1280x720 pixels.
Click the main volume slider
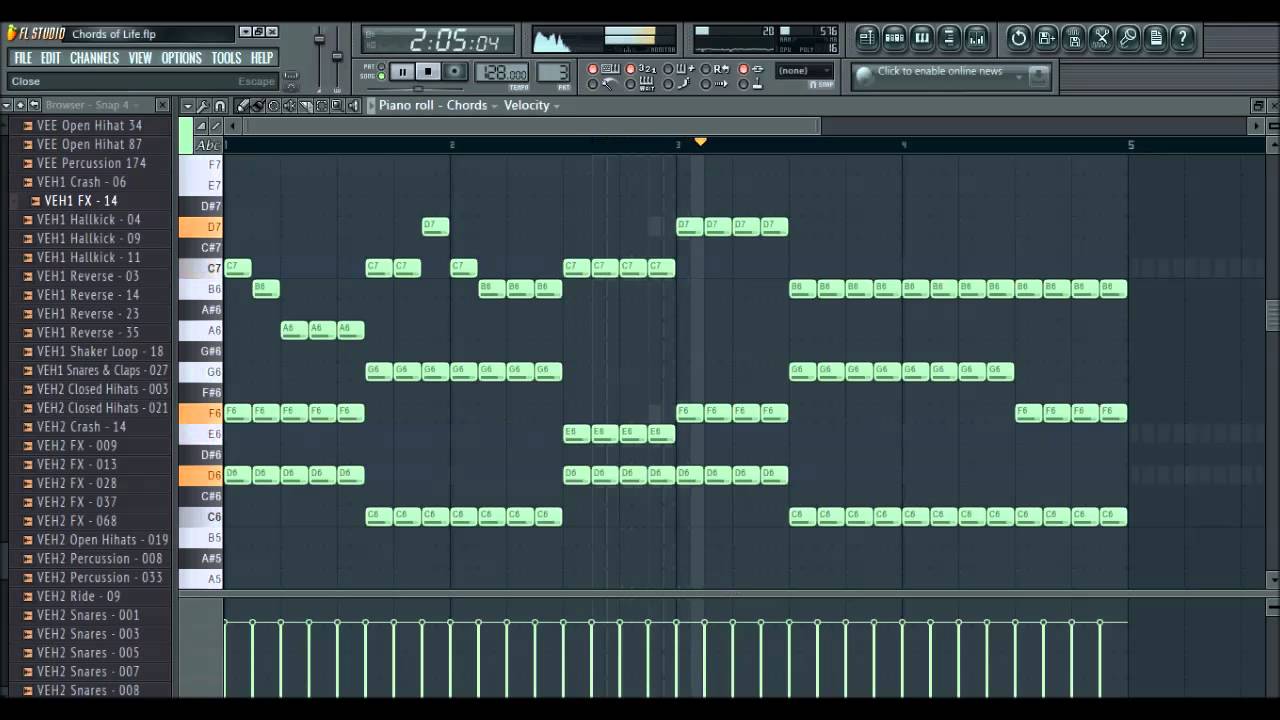coord(320,40)
